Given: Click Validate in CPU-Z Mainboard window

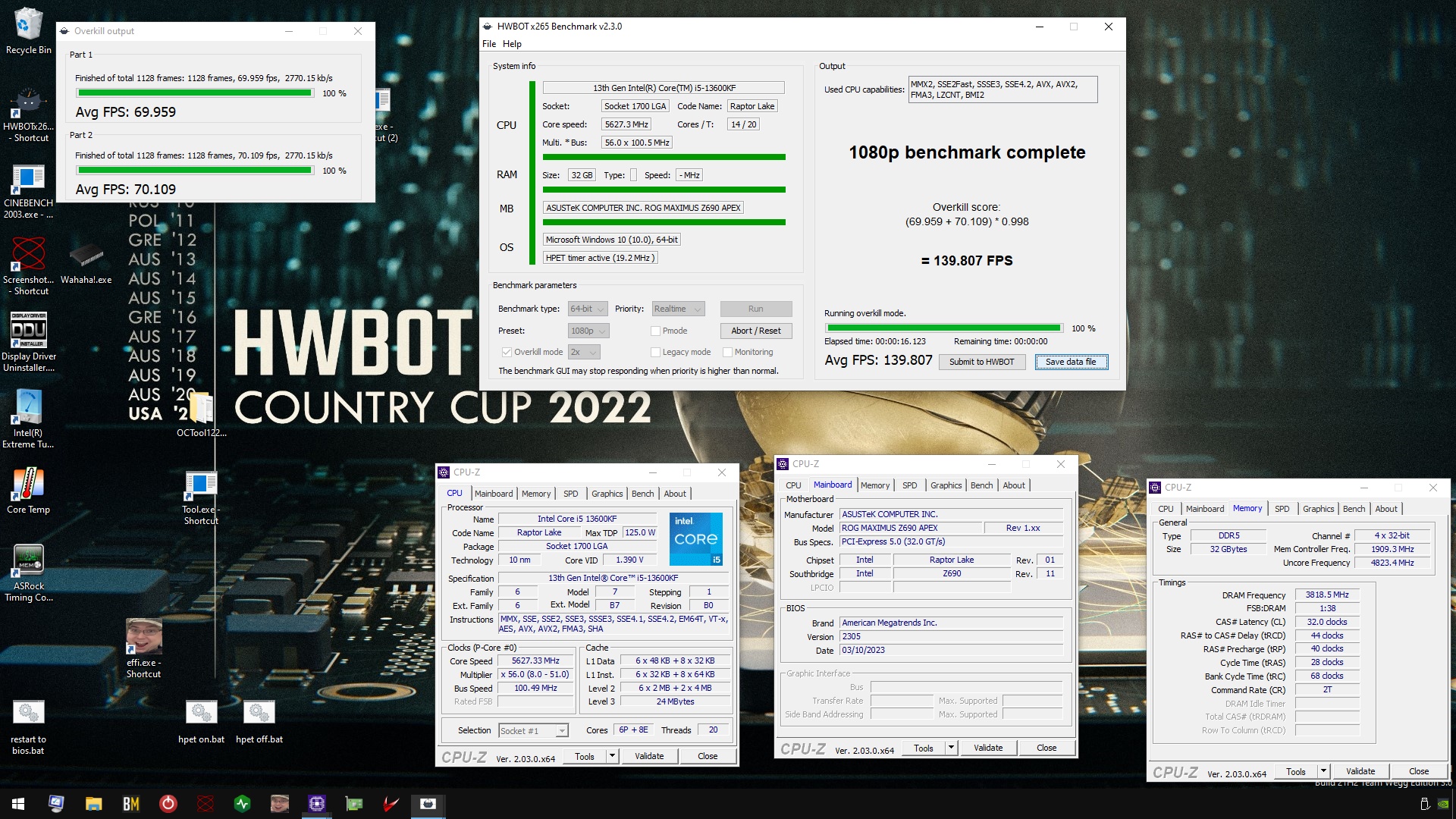Looking at the screenshot, I should 987,748.
